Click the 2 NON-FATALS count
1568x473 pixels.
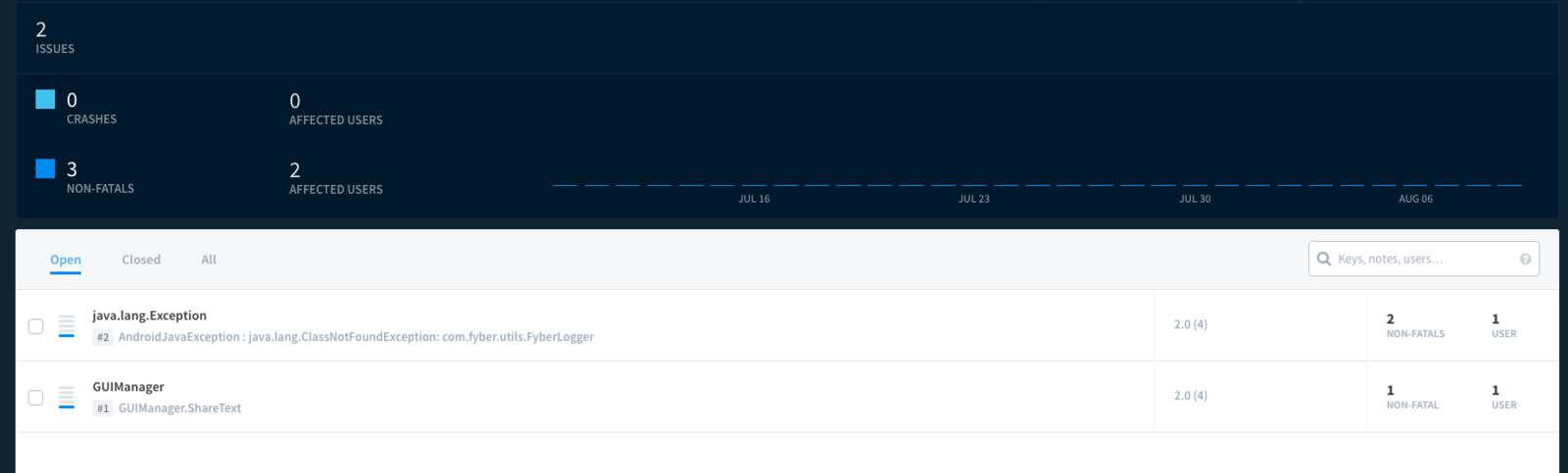[1415, 326]
